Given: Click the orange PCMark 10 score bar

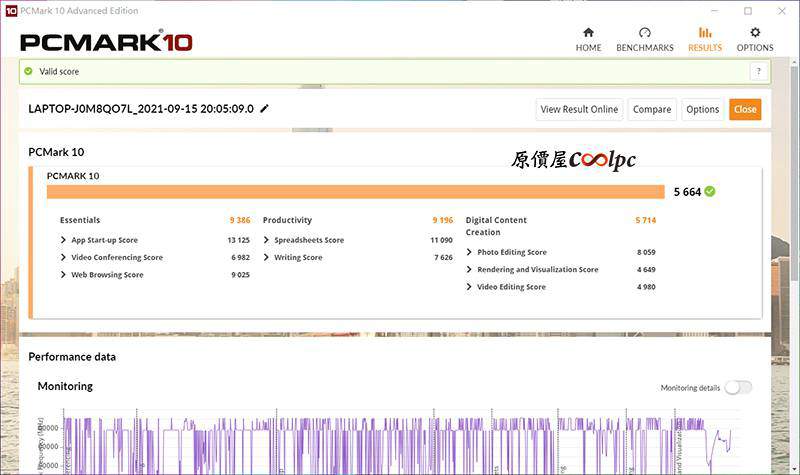Looking at the screenshot, I should (x=356, y=192).
